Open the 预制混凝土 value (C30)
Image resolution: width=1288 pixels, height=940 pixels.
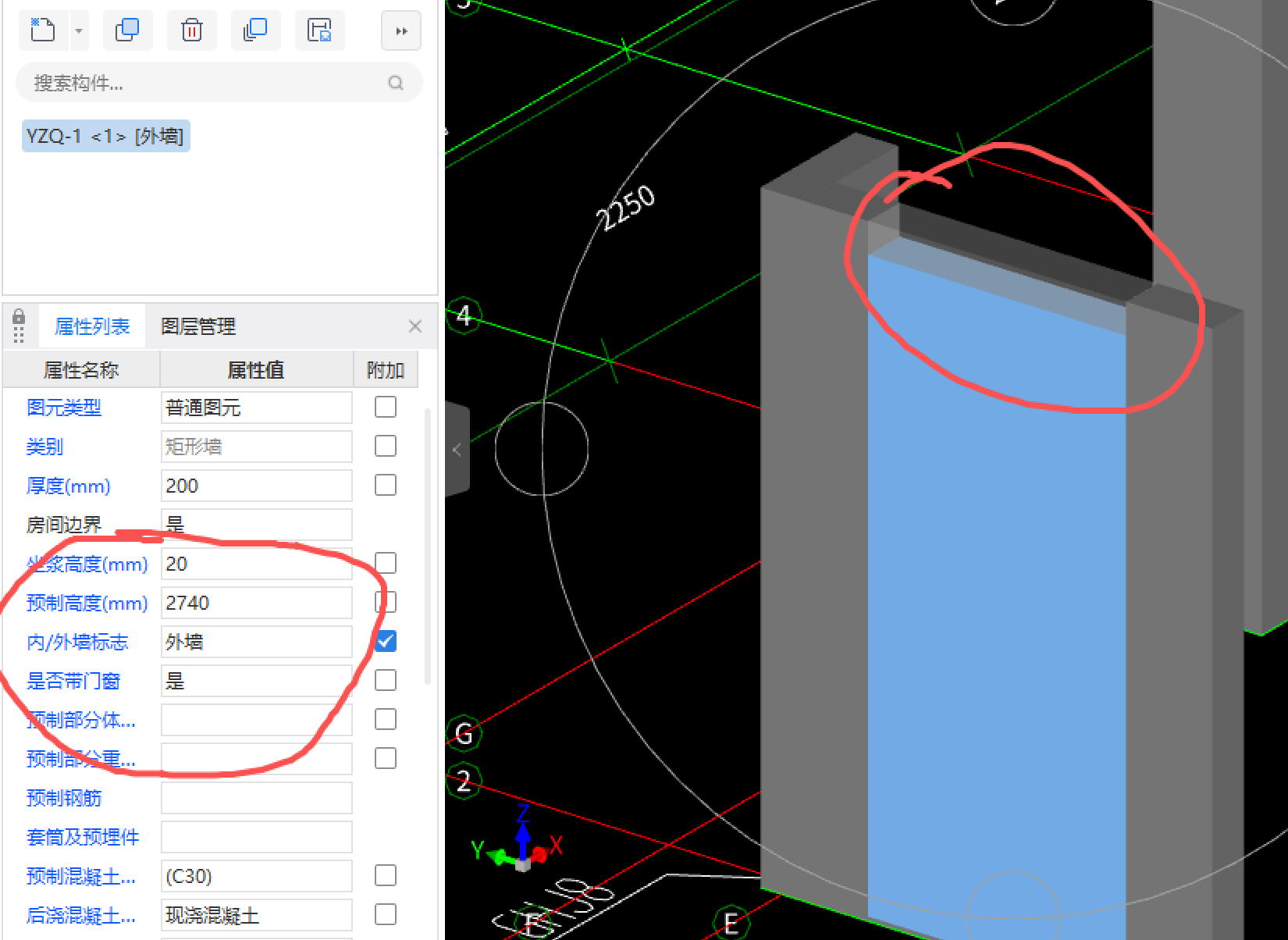[x=257, y=876]
